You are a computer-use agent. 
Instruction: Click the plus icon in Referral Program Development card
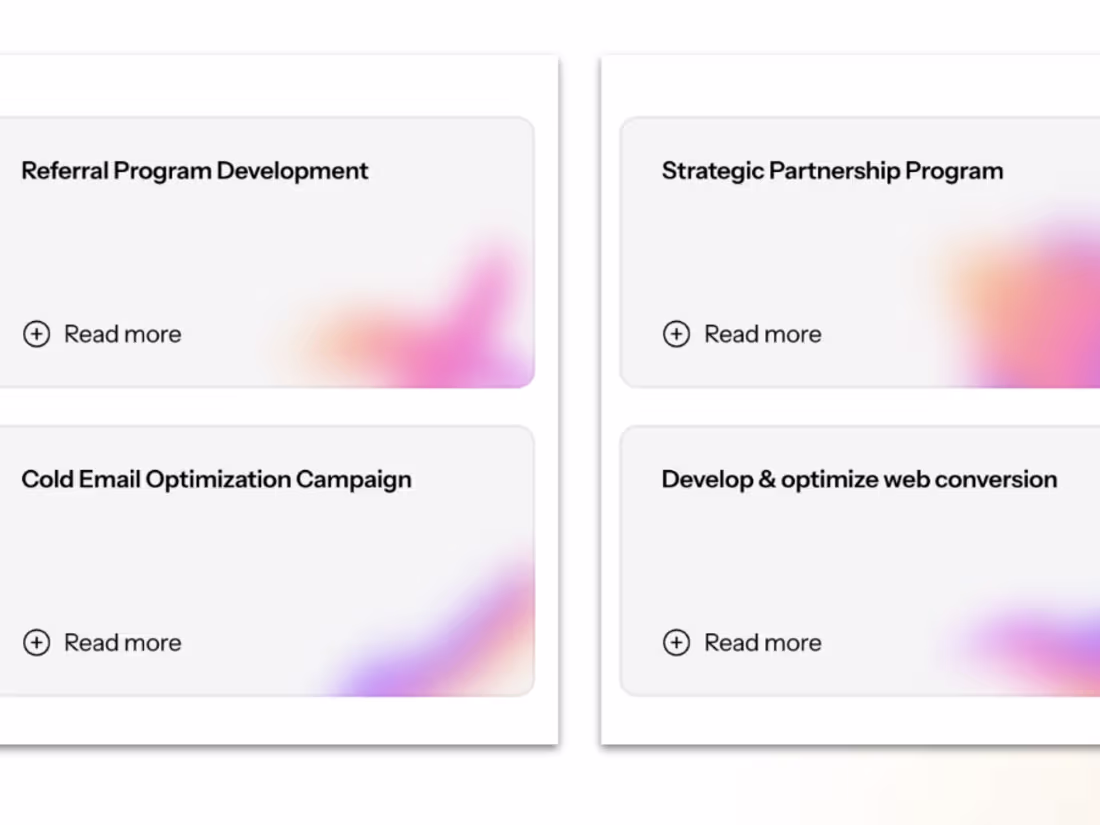tap(36, 334)
